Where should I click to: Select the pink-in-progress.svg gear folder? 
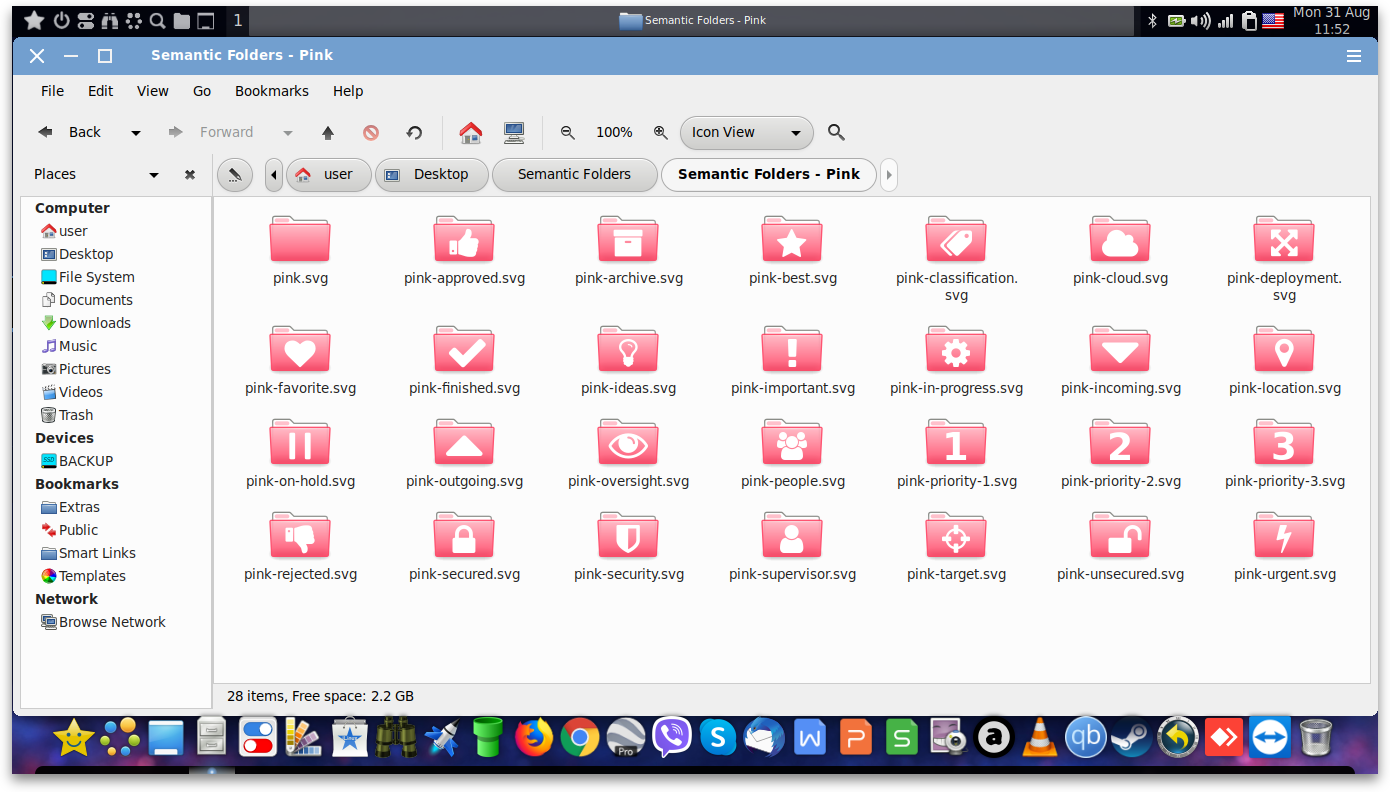click(x=956, y=350)
